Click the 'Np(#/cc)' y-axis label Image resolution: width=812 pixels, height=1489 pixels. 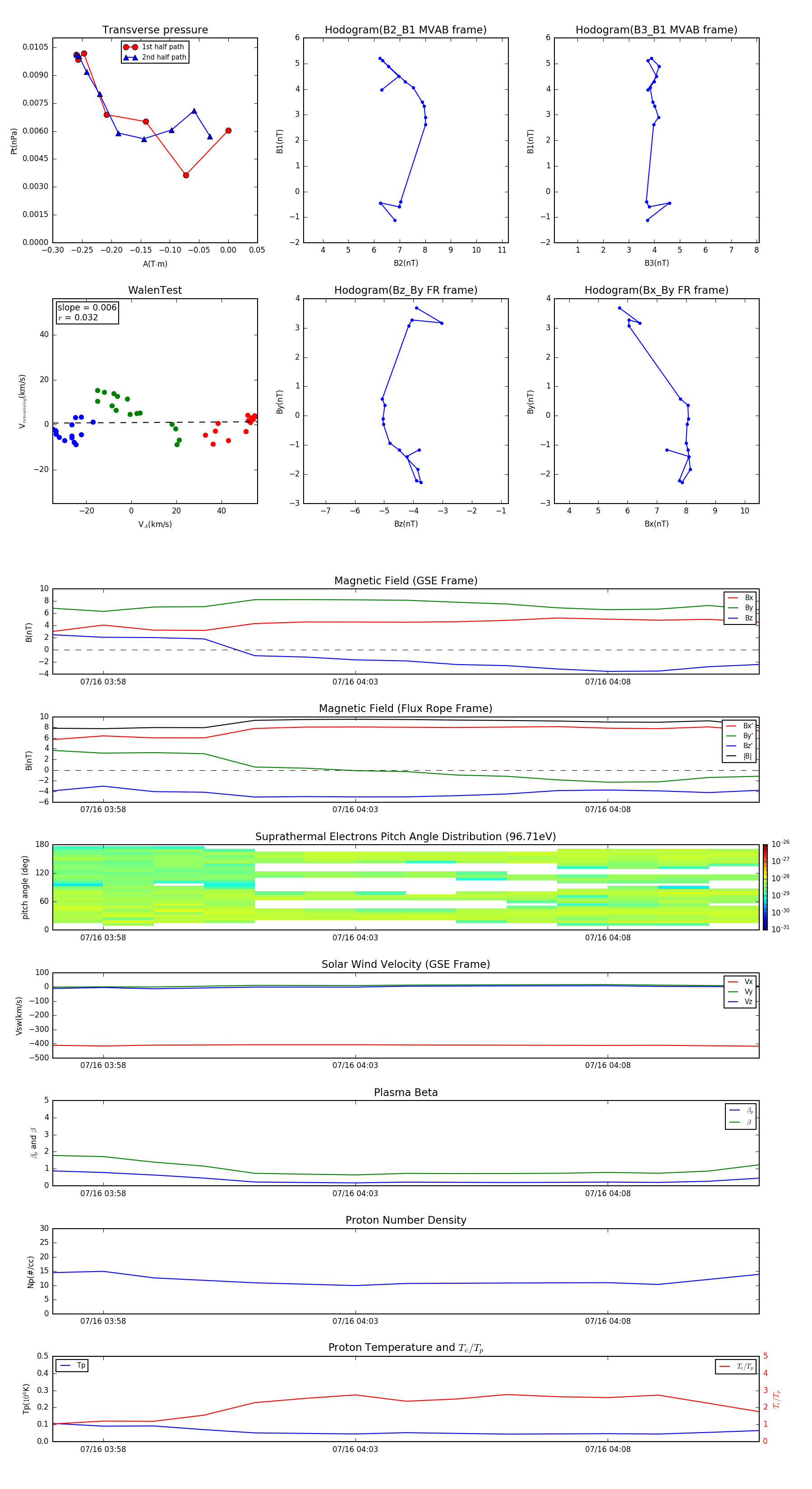coord(31,1272)
